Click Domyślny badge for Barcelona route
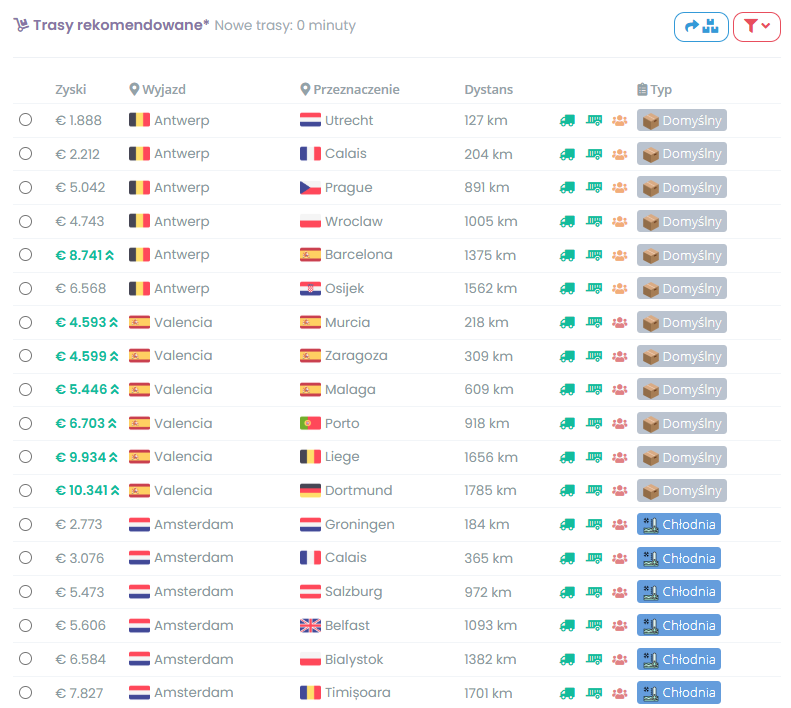791x708 pixels. point(682,255)
